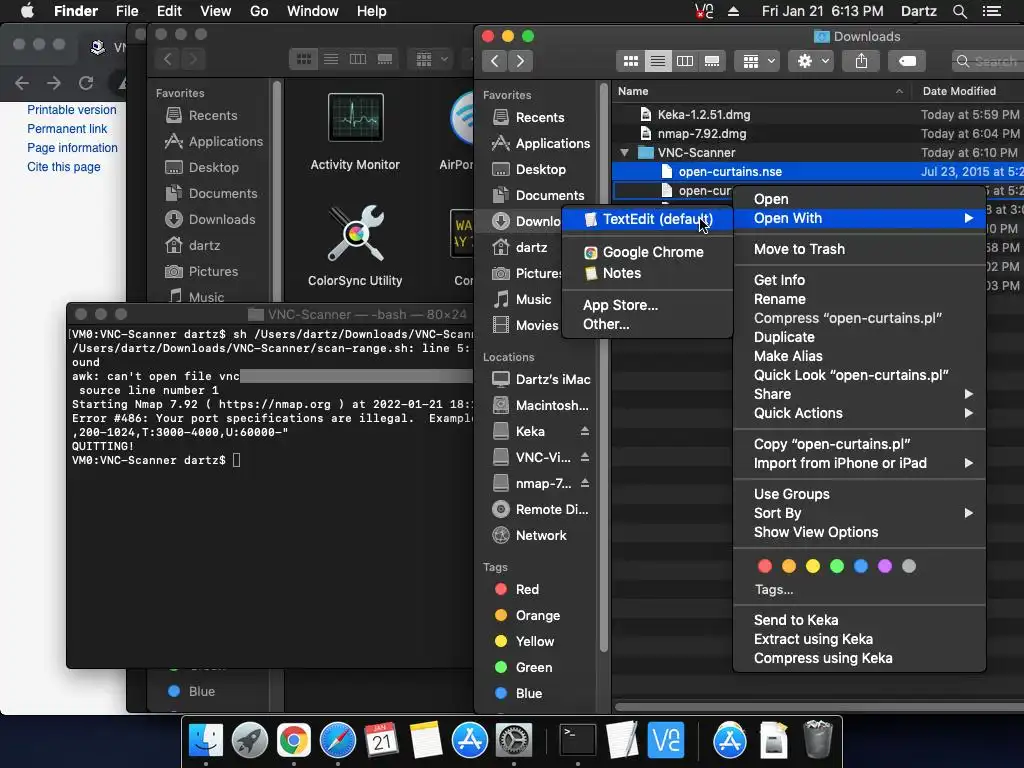This screenshot has width=1024, height=768.
Task: Toggle Use Groups in context menu
Action: tap(859, 494)
